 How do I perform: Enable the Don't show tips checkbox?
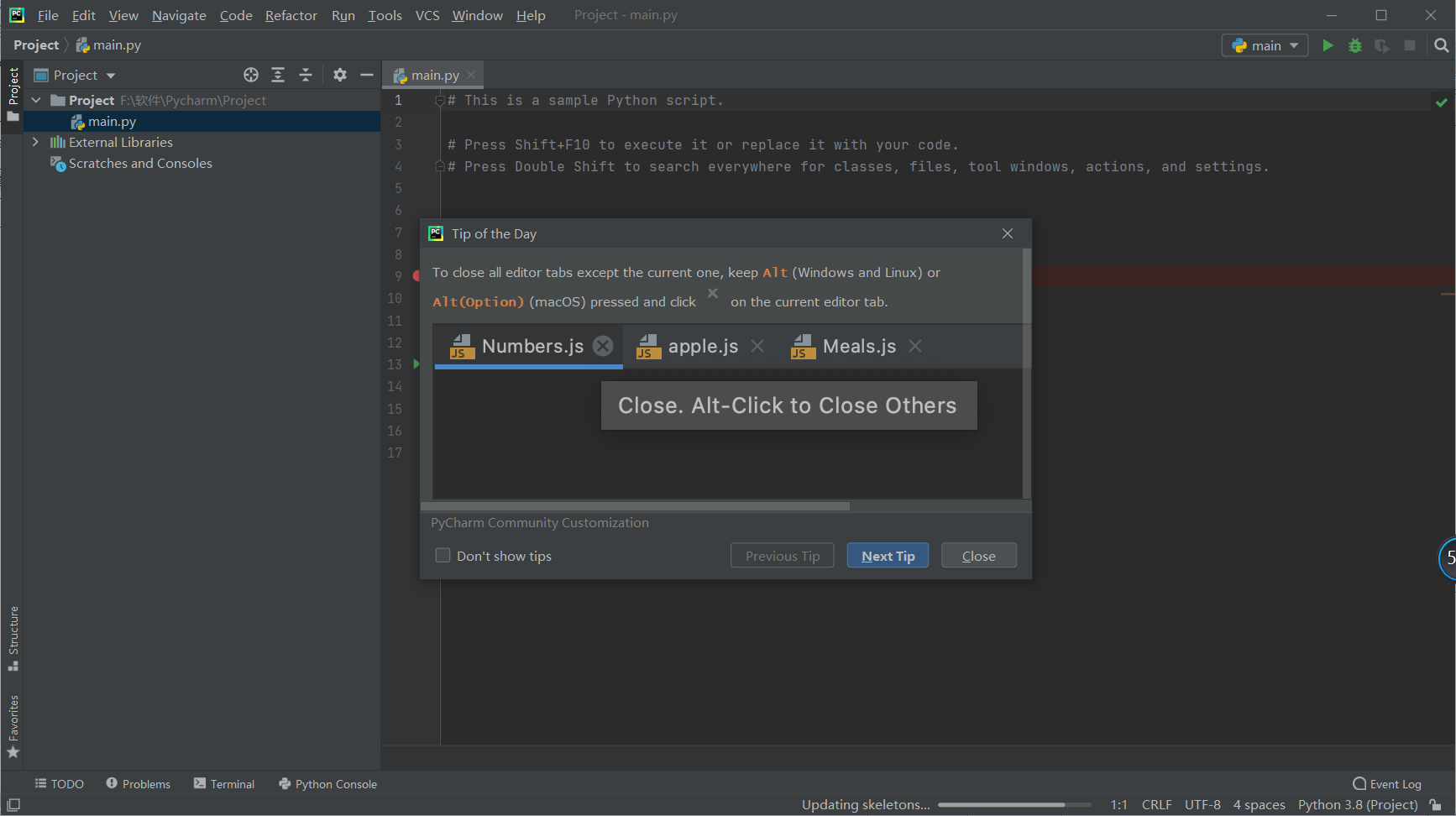[443, 556]
